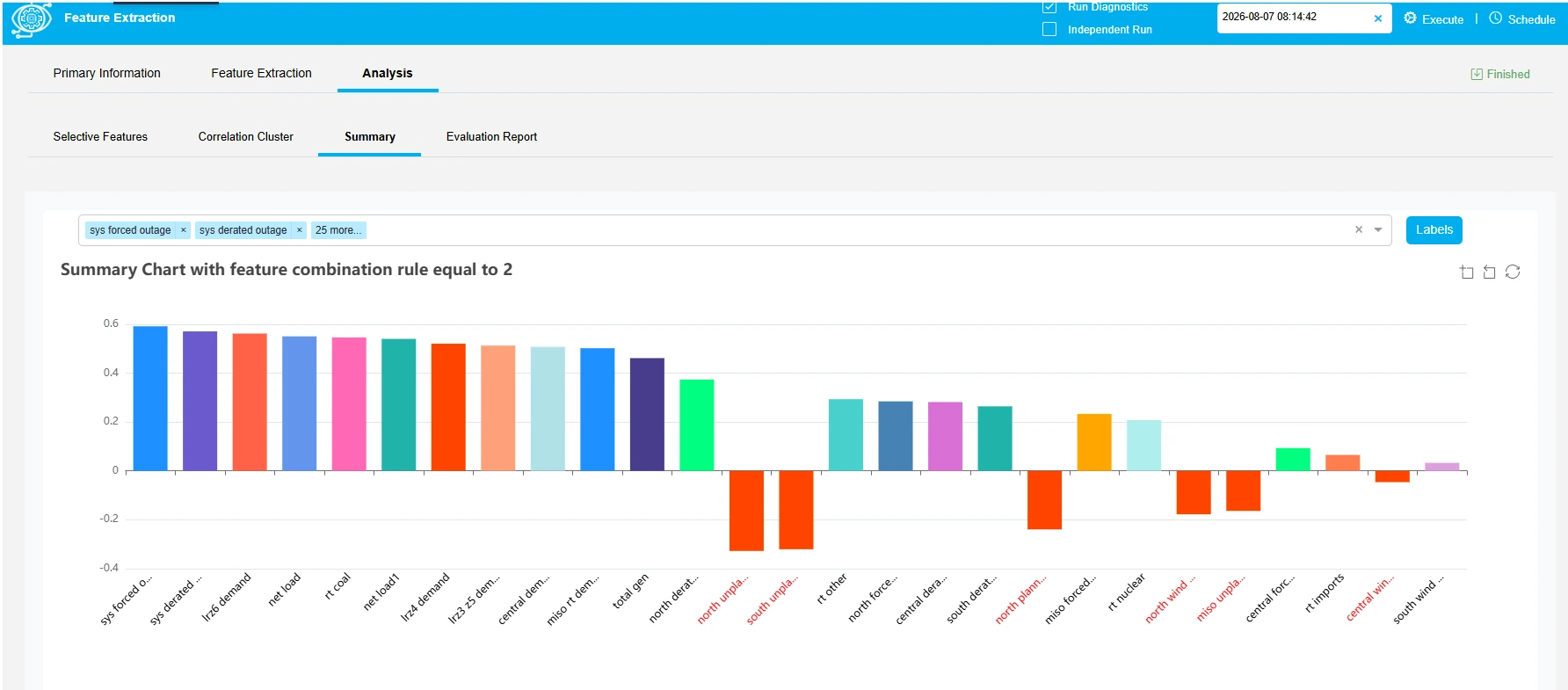Select the 'net load' bar in the chart
The height and width of the screenshot is (690, 1568).
coord(299,403)
